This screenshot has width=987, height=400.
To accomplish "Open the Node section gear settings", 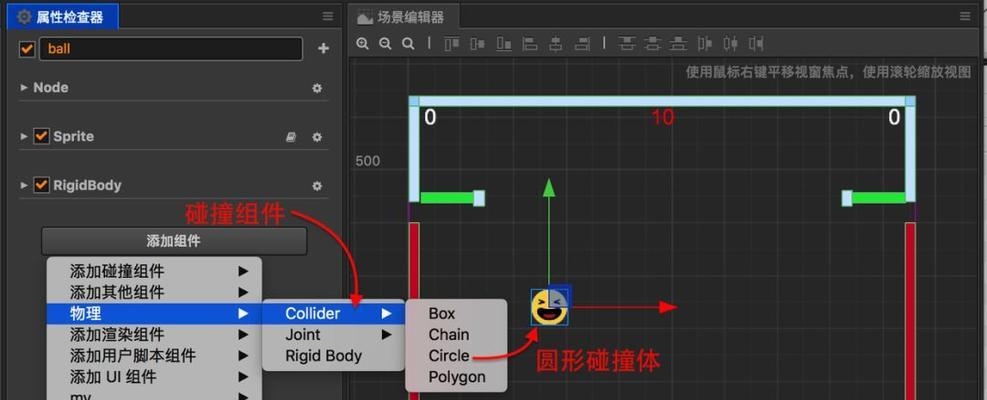I will pyautogui.click(x=317, y=88).
